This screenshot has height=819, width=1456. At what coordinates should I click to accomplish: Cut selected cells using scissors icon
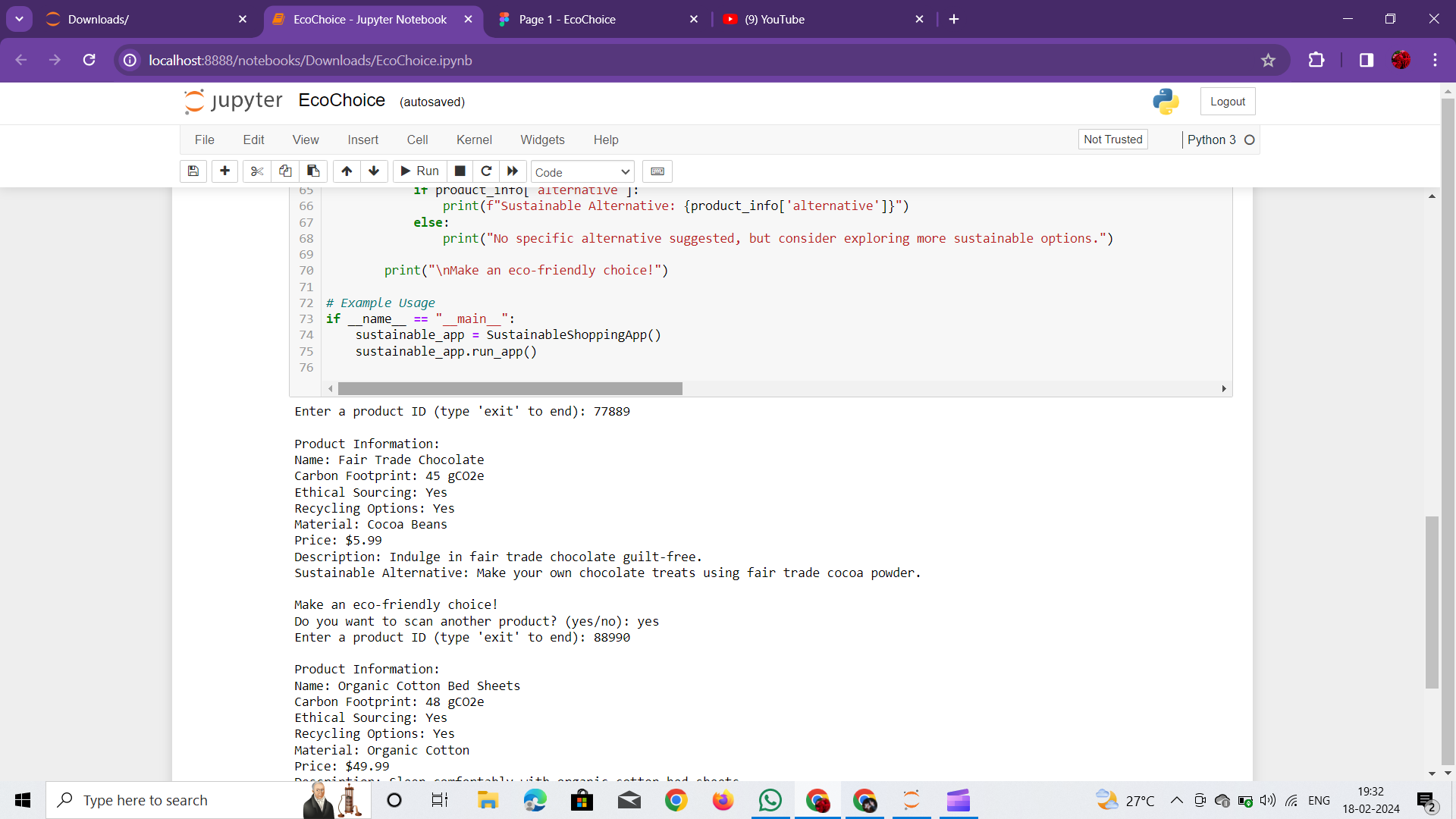[x=257, y=171]
